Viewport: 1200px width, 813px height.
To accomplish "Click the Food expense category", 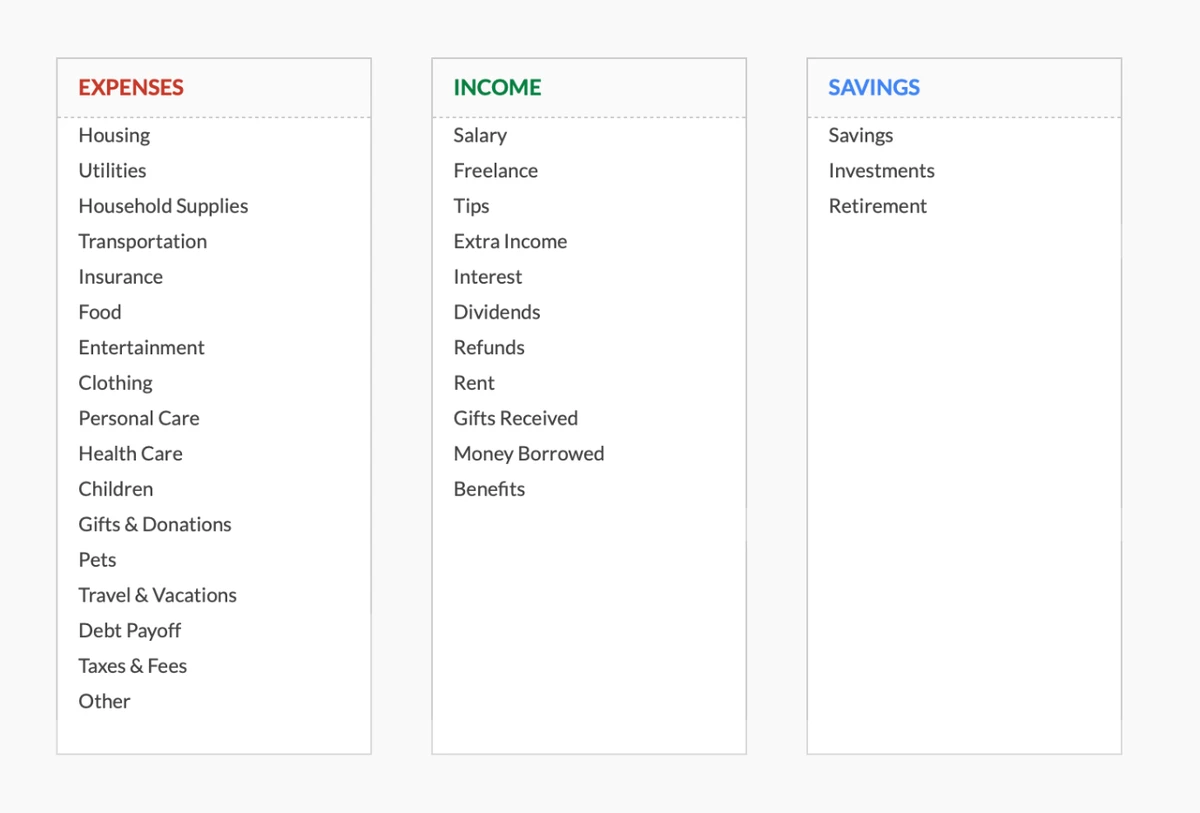I will [x=100, y=312].
